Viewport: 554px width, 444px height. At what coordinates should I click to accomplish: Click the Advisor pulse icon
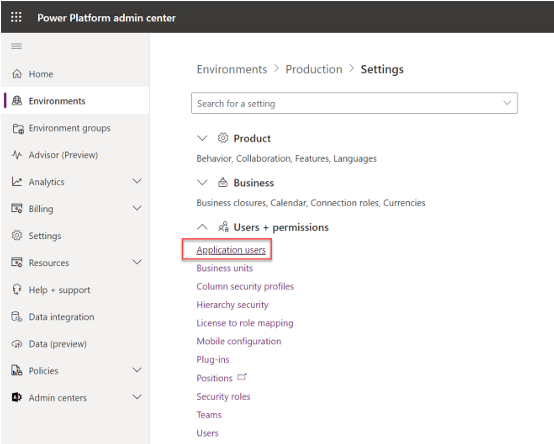(17, 155)
